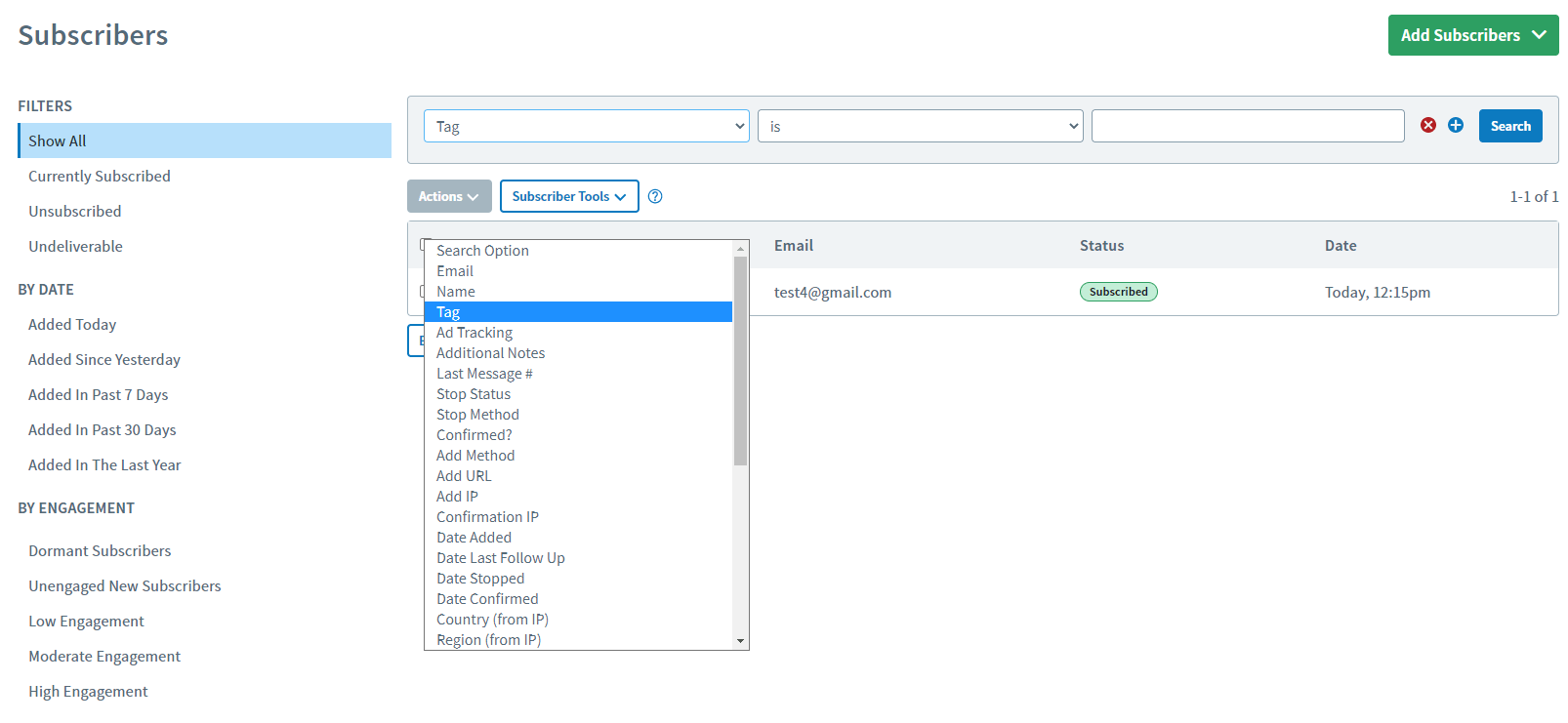Select the Show All filter
1568x723 pixels.
[205, 141]
